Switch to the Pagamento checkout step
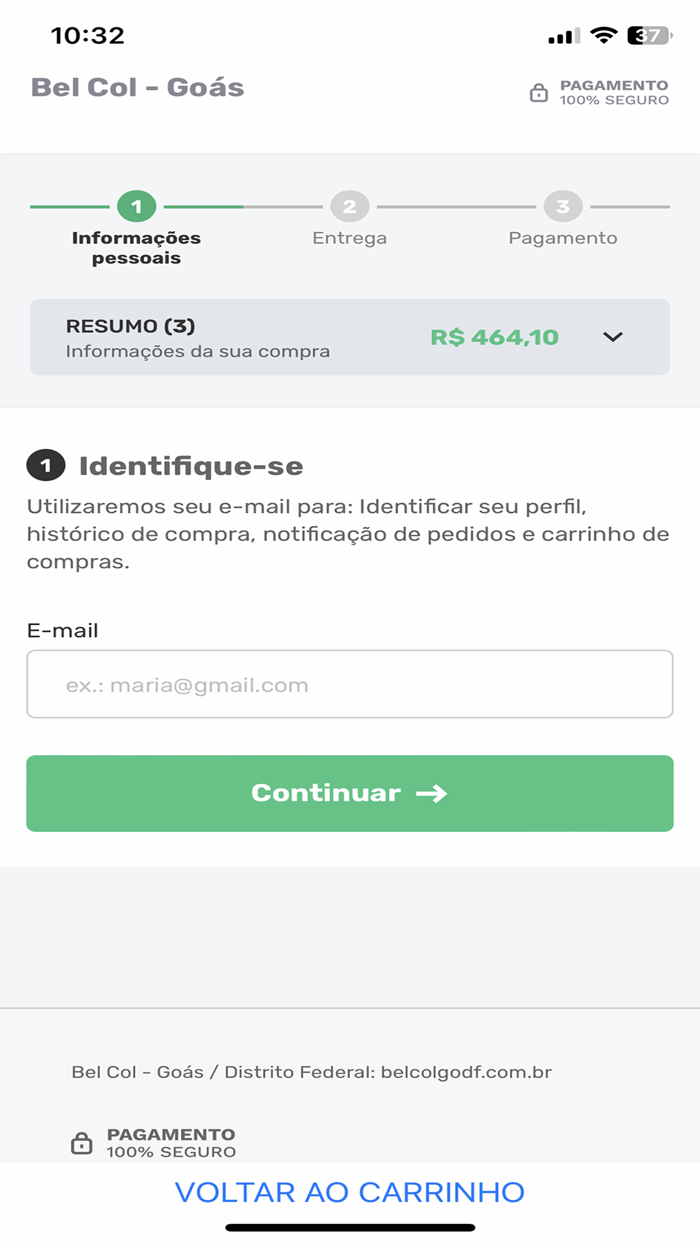The height and width of the screenshot is (1244, 700). [564, 238]
